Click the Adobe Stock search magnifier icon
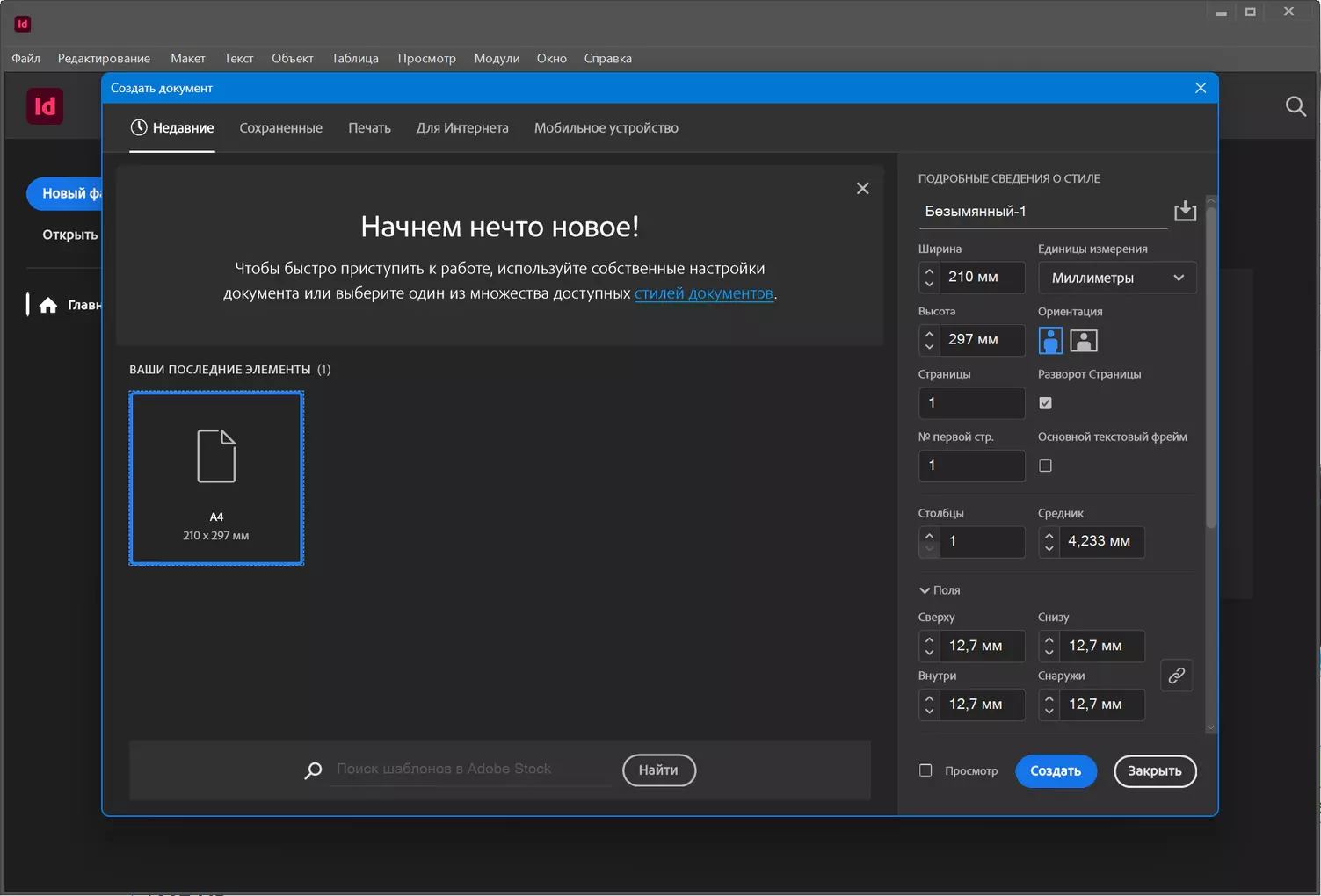The height and width of the screenshot is (896, 1321). click(x=313, y=770)
